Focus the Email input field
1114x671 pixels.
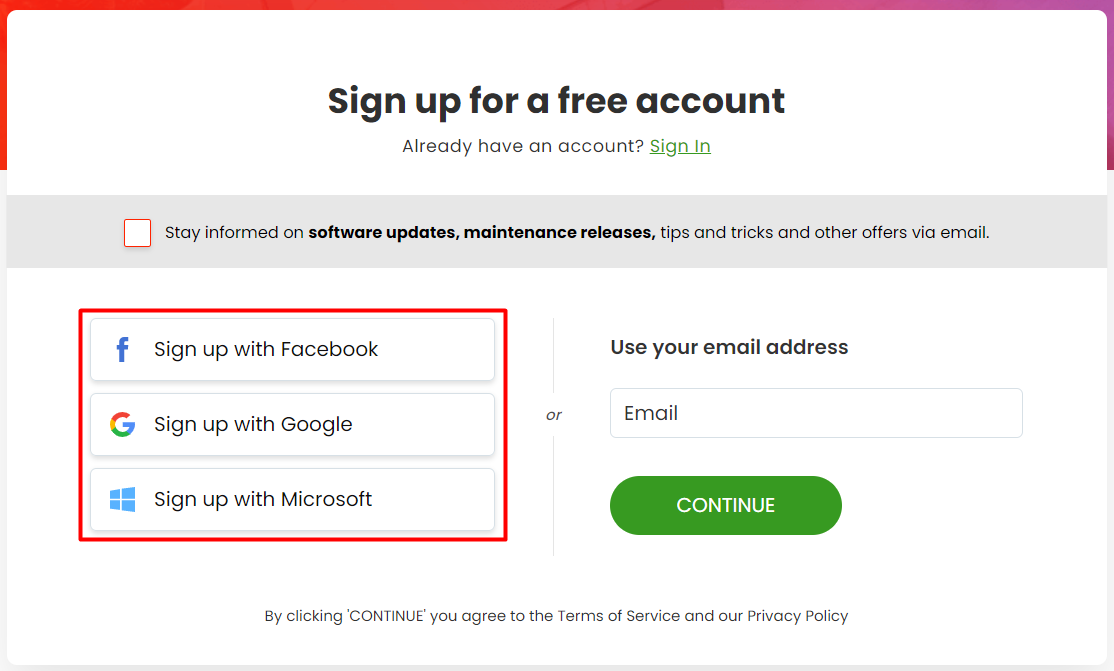click(816, 413)
